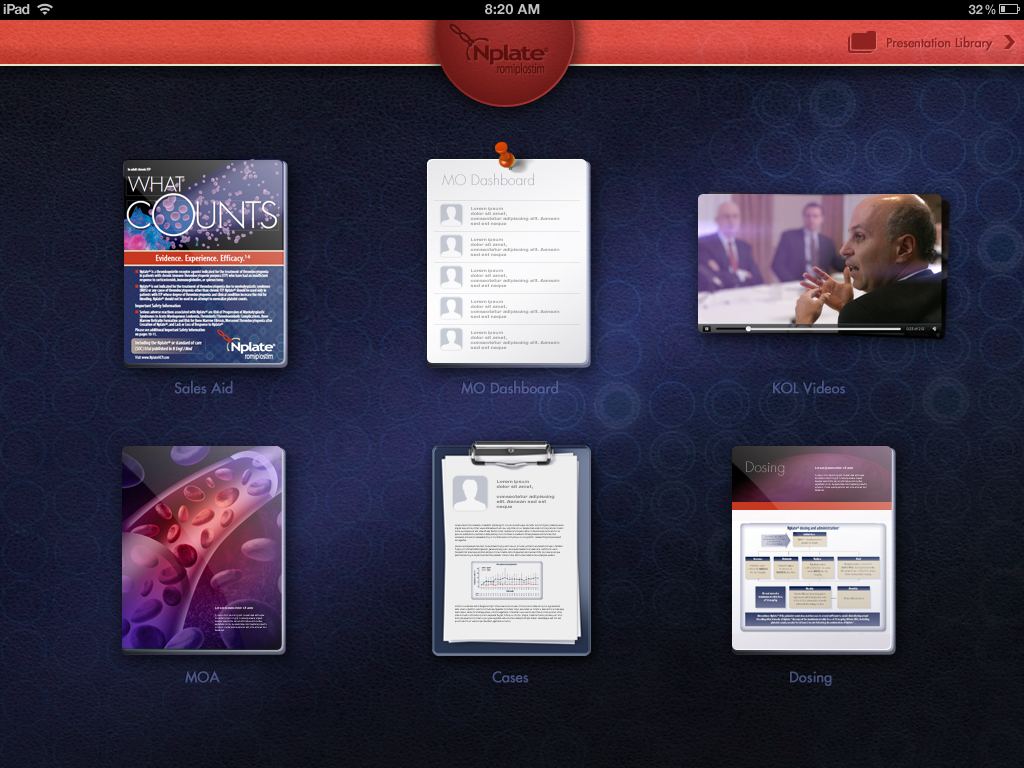Click the red pushpin on MO Dashboard

coord(504,154)
